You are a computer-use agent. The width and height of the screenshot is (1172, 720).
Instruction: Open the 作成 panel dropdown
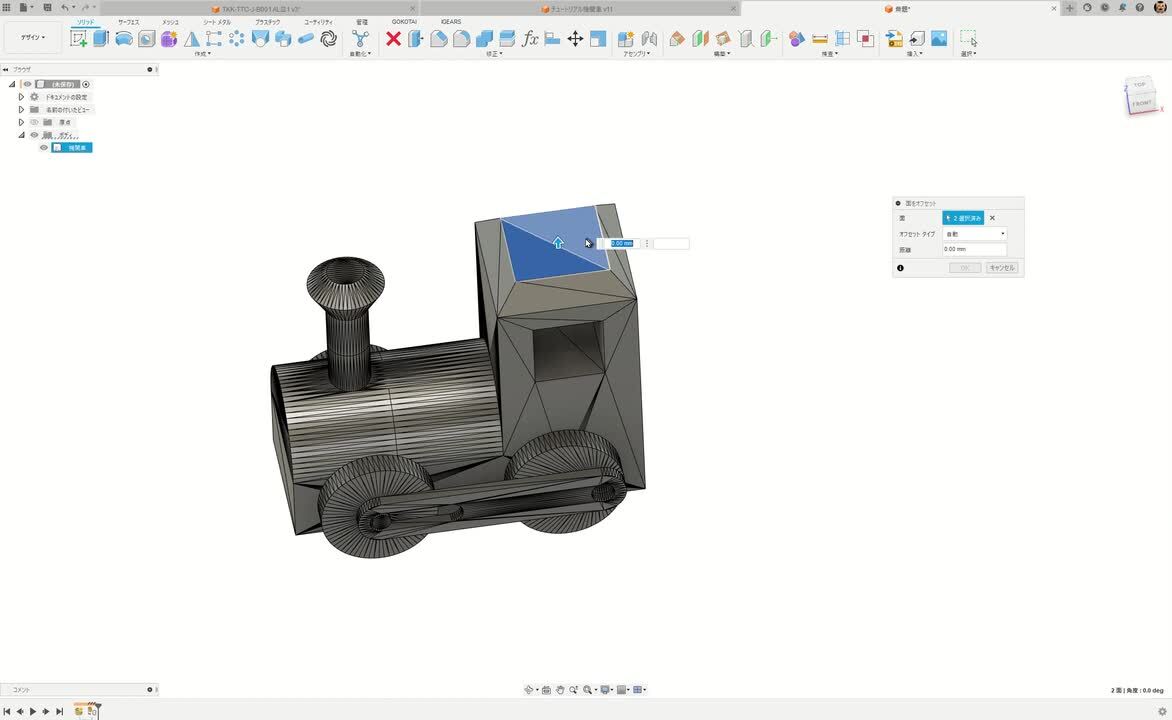click(203, 54)
